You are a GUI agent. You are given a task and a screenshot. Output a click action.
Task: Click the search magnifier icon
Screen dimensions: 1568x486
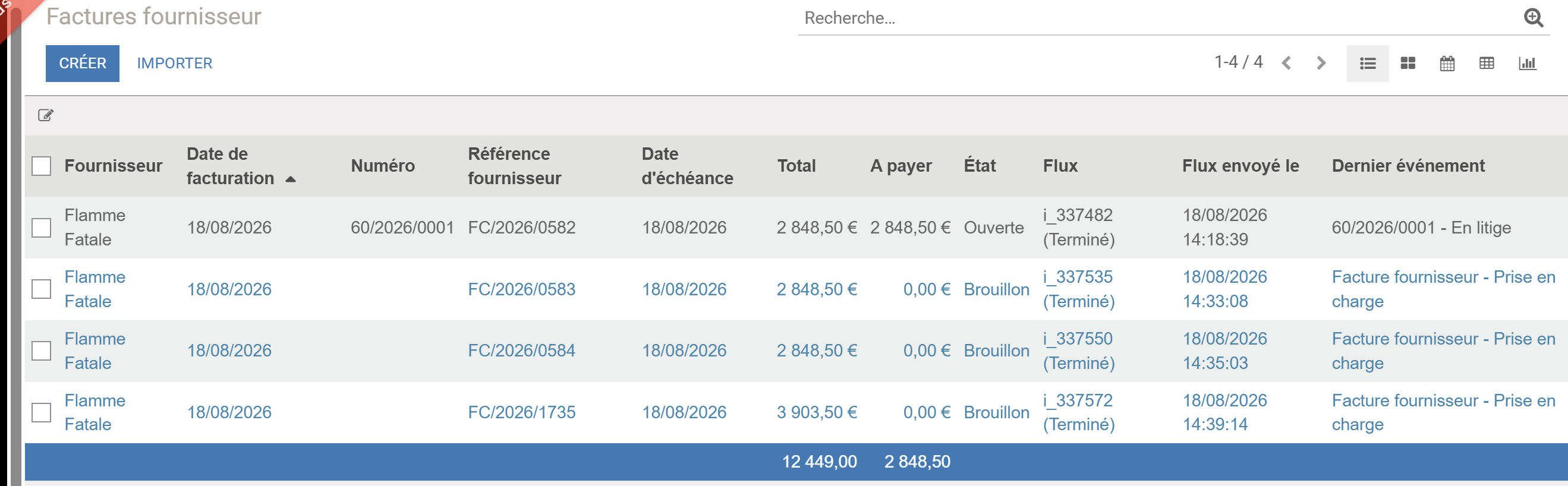[x=1534, y=18]
